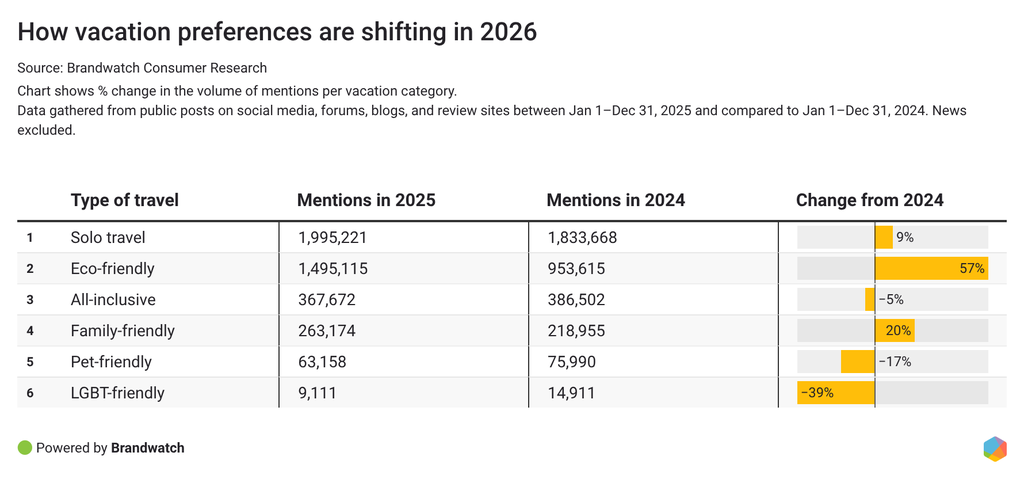Select the All-inclusive row label
The height and width of the screenshot is (479, 1024).
point(113,299)
